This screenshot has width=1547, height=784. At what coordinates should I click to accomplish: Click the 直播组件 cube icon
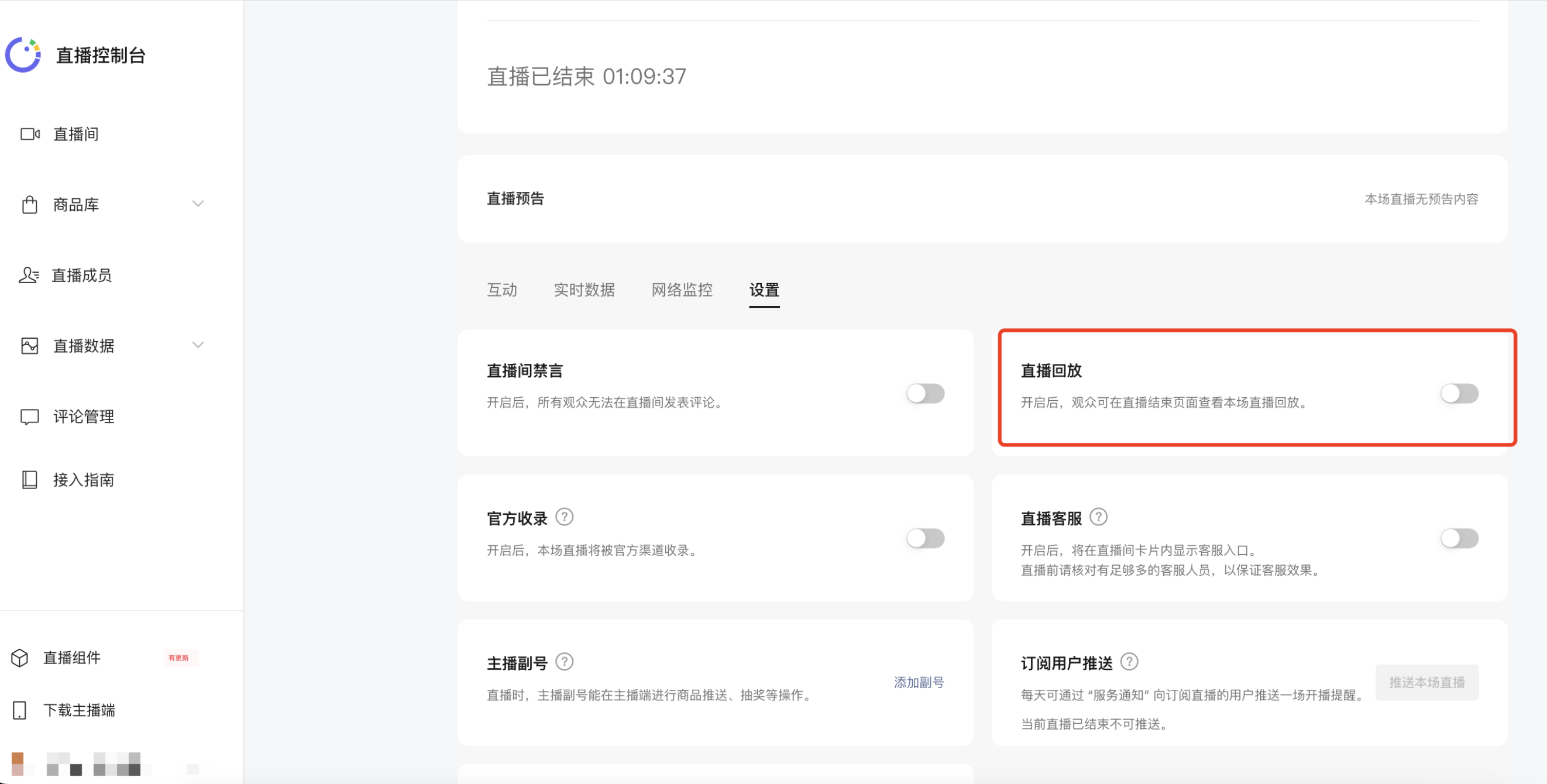coord(20,658)
